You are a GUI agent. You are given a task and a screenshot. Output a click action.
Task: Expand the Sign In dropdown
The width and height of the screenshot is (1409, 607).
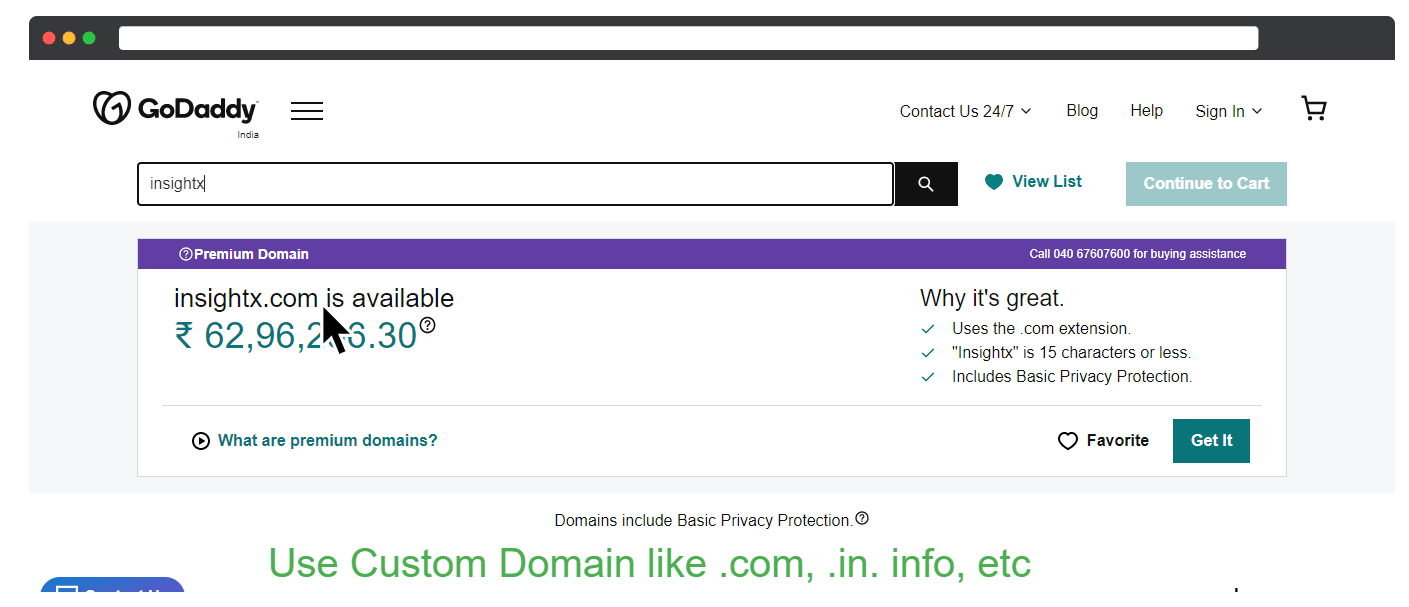[x=1229, y=111]
